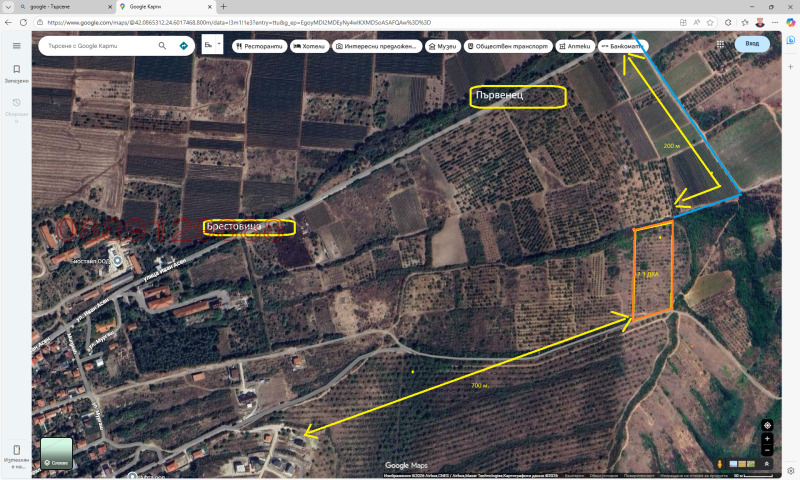Toggle the map layers thumbnail
This screenshot has height=480, width=800.
tap(56, 453)
